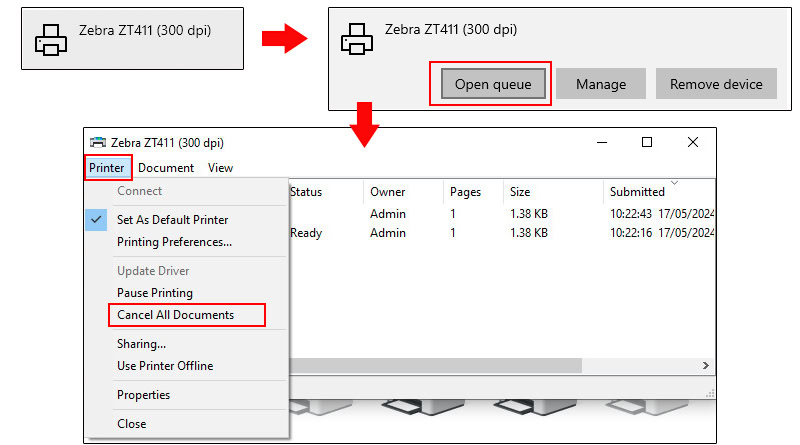800x445 pixels.
Task: Toggle Set As Default Printer checkmark
Action: tap(172, 219)
